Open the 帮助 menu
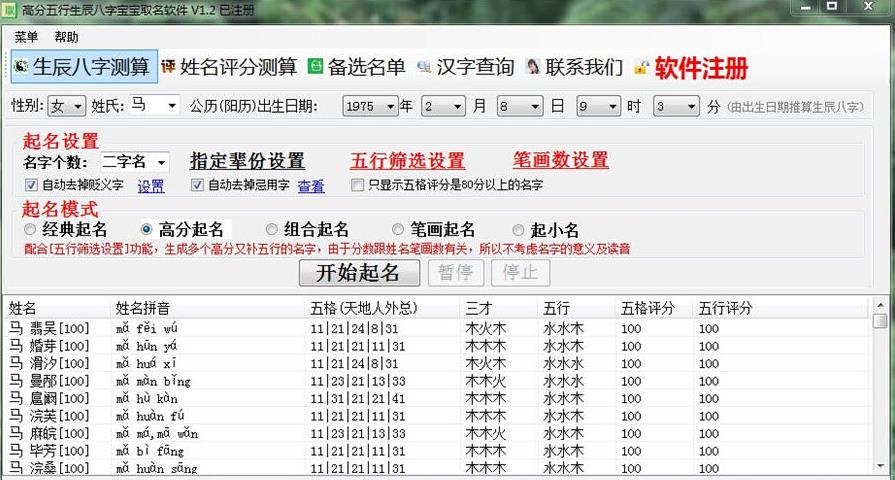 [x=66, y=37]
